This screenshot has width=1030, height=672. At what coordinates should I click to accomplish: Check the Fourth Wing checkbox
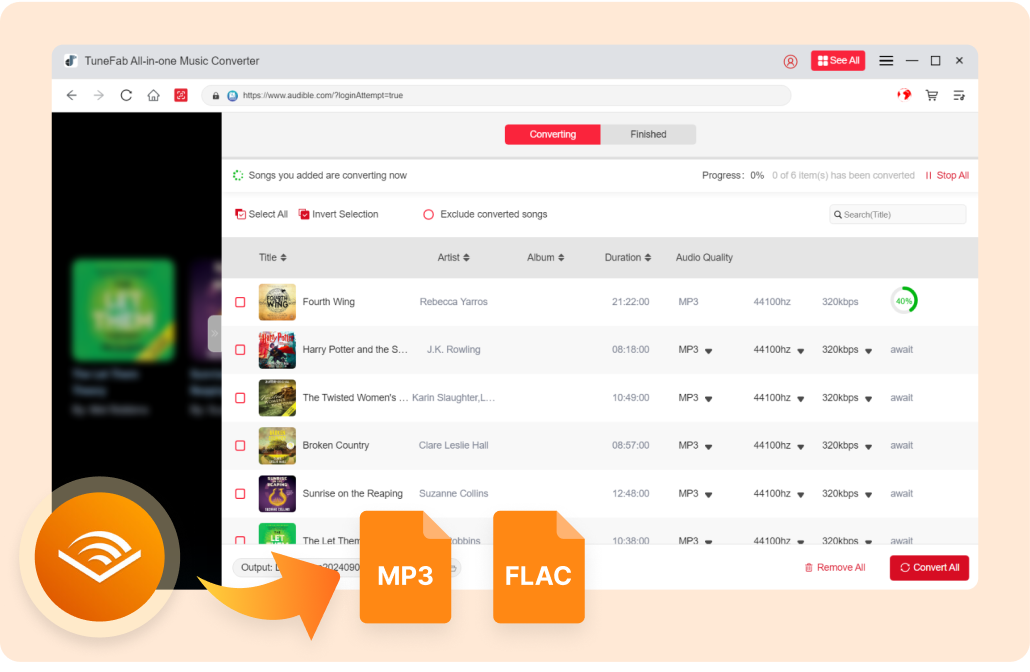tap(240, 302)
